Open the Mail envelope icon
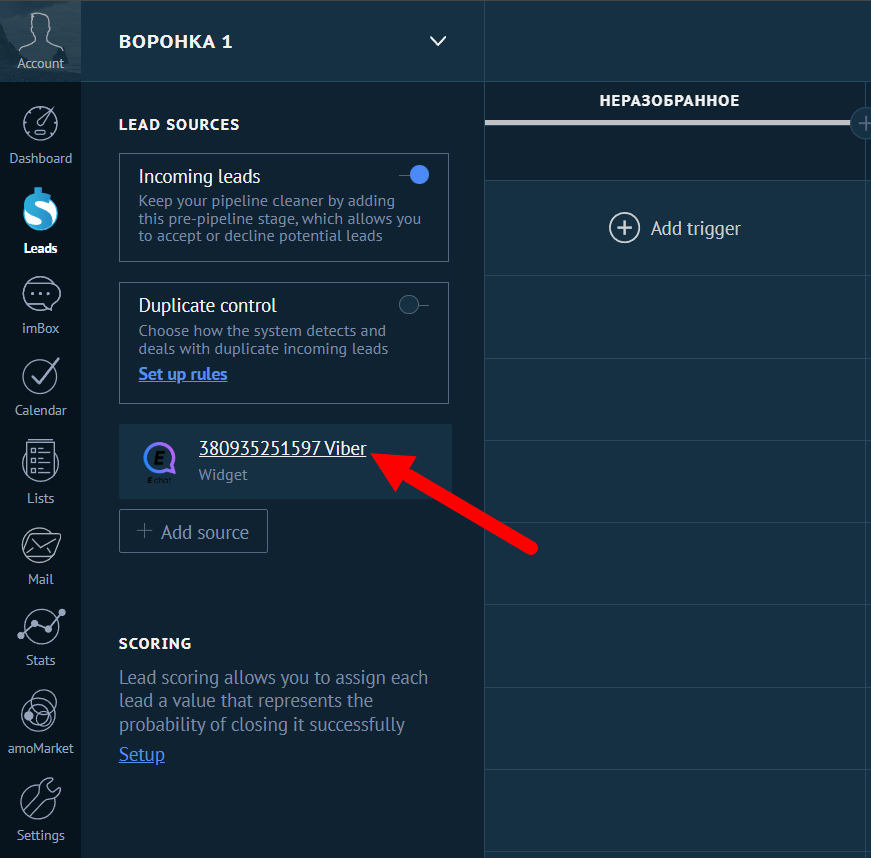This screenshot has height=858, width=871. point(41,545)
